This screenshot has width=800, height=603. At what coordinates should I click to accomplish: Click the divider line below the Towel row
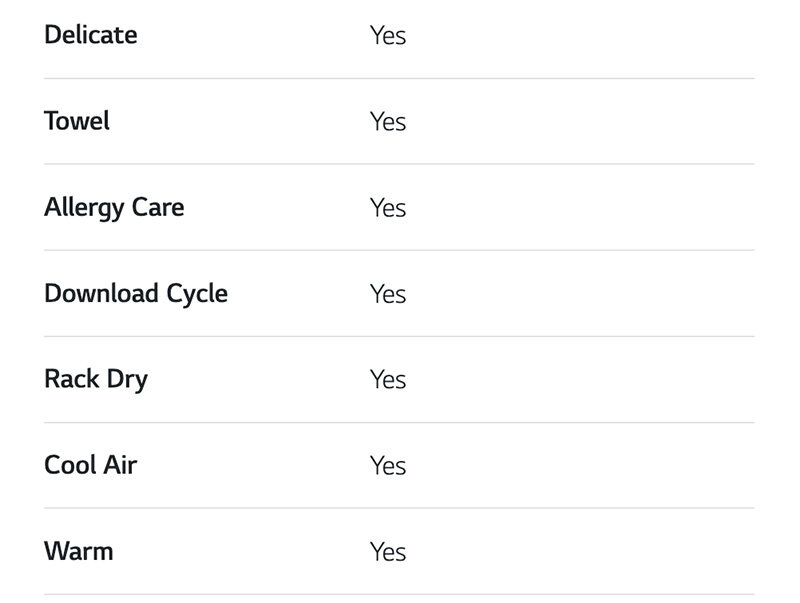point(399,164)
